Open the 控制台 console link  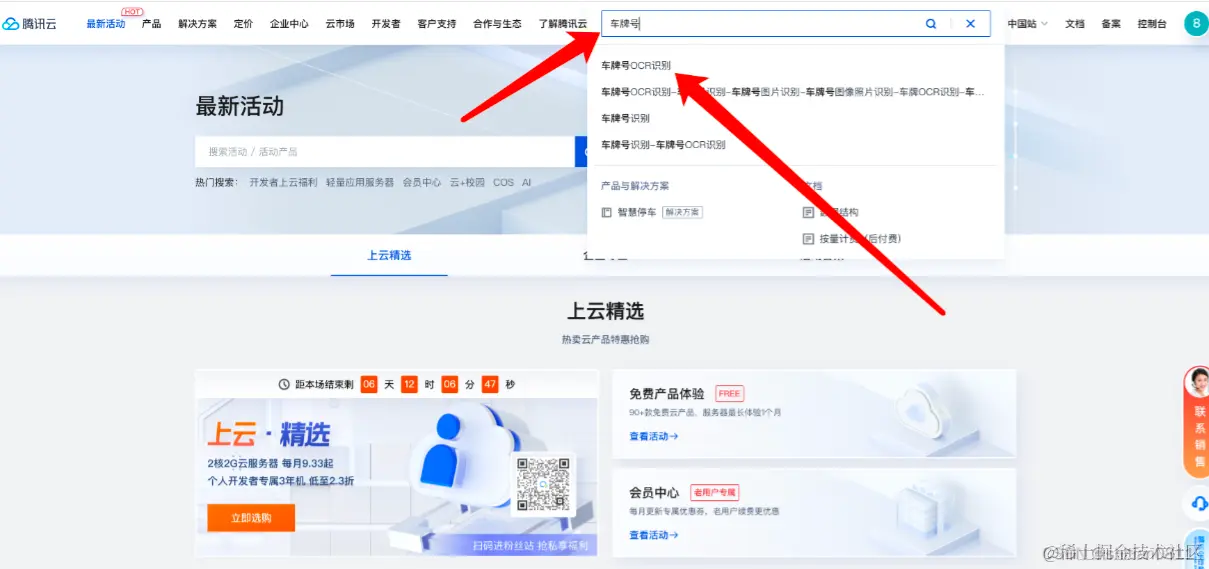tap(1152, 23)
